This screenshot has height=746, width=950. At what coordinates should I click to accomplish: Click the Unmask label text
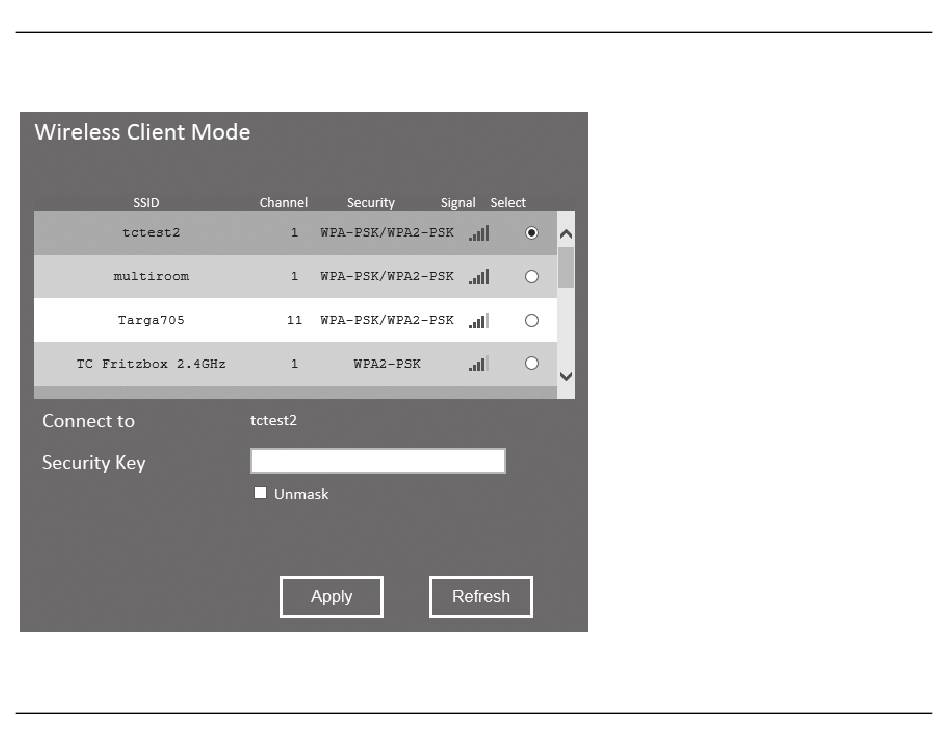[301, 494]
